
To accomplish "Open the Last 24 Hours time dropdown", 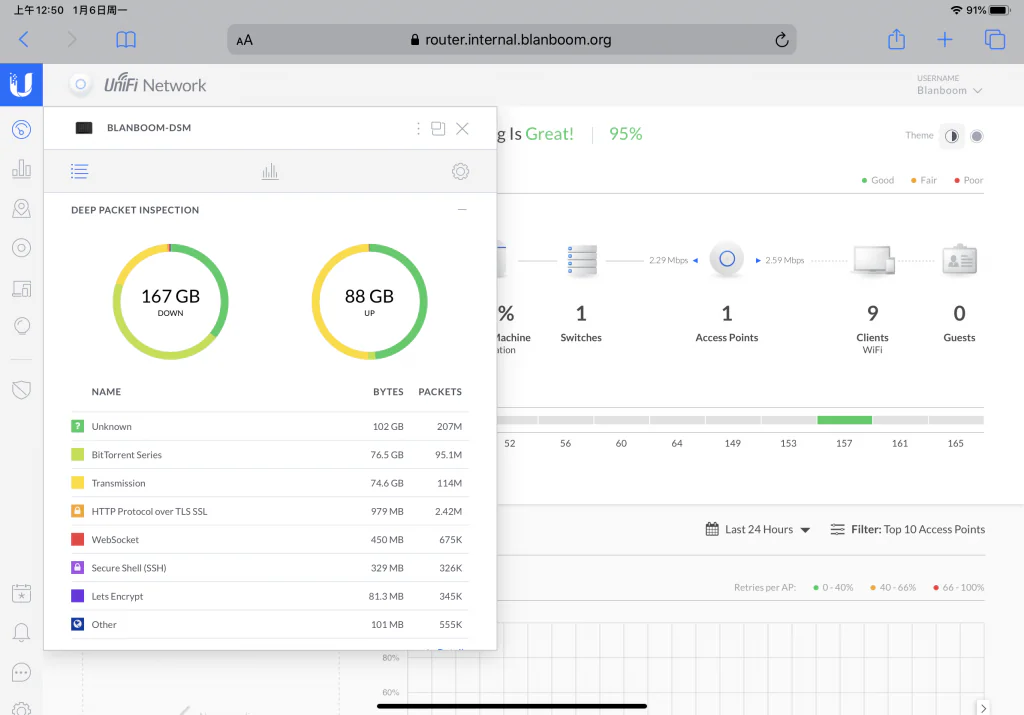I will 758,530.
